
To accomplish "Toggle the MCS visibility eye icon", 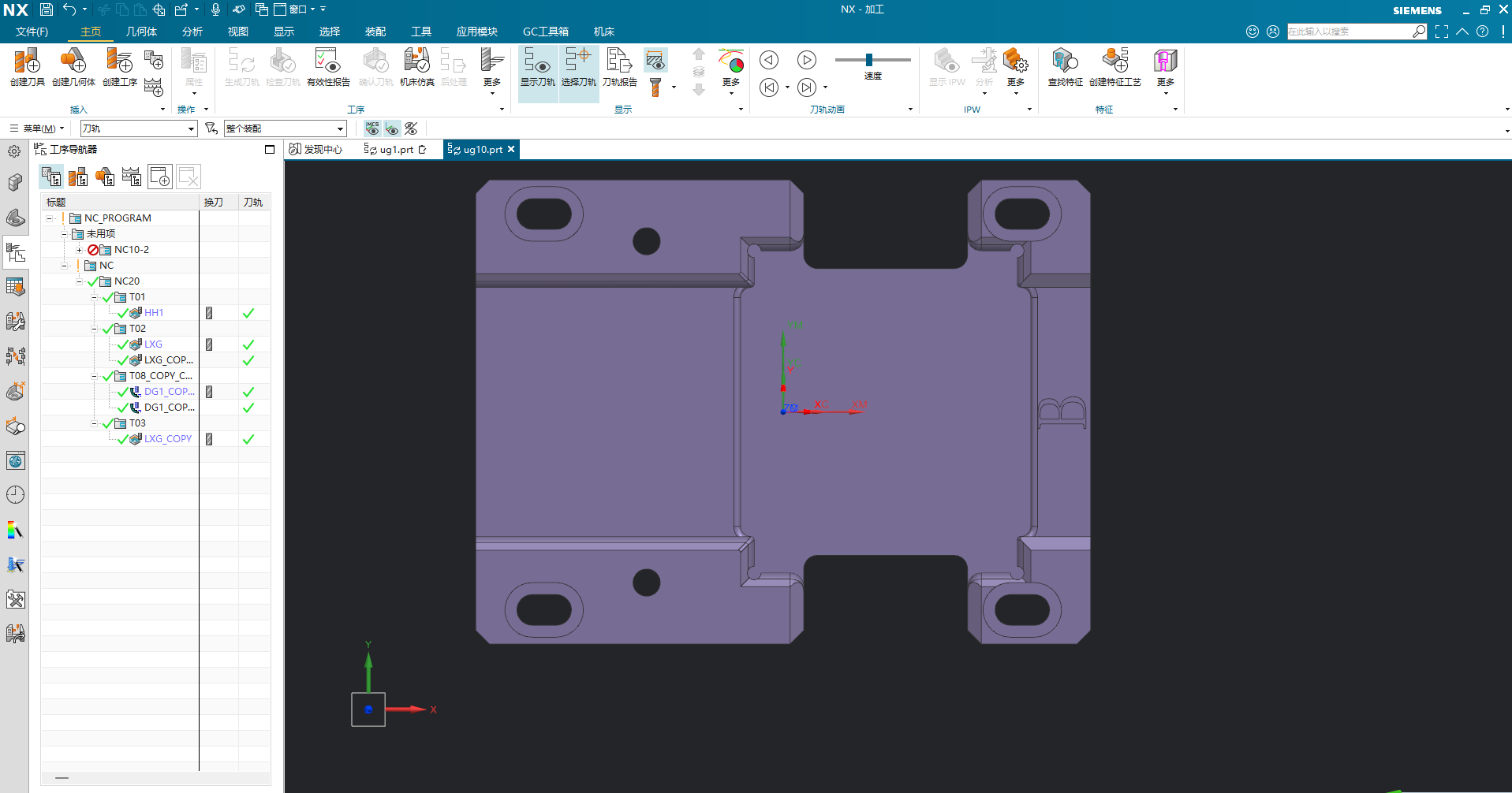I will click(x=373, y=128).
